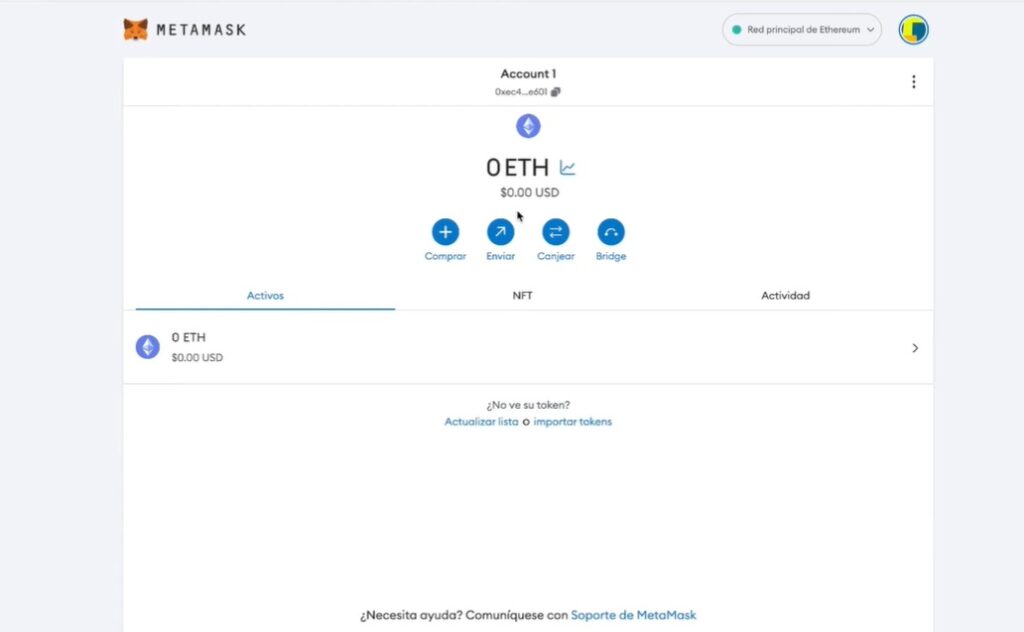The image size is (1024, 632).
Task: Click the METAMASK wordmark text
Action: pyautogui.click(x=201, y=30)
